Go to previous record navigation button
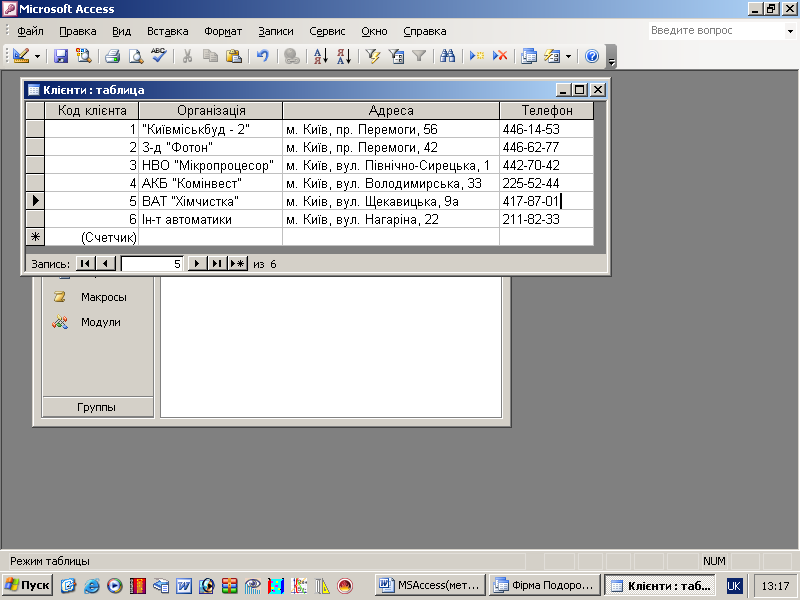 coord(106,263)
